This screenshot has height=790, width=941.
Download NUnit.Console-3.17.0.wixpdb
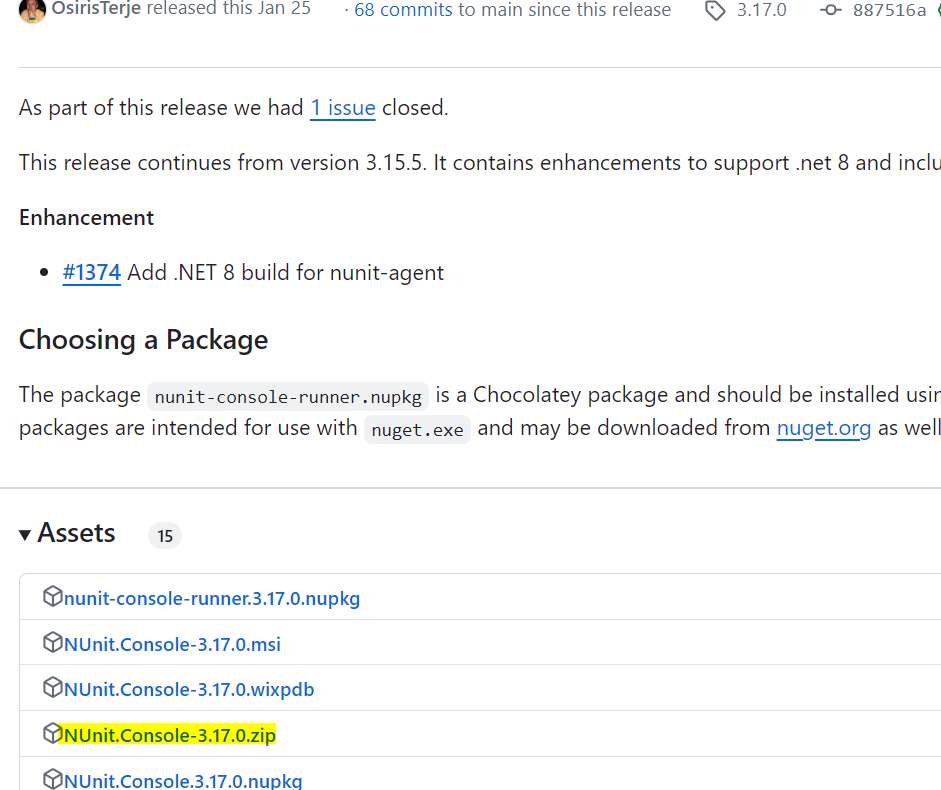point(189,689)
